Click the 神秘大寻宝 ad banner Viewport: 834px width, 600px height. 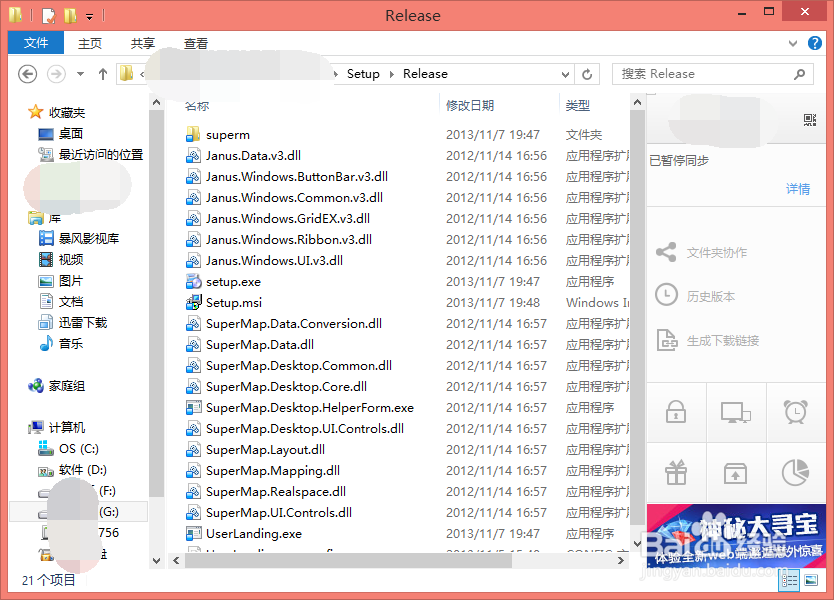(737, 536)
